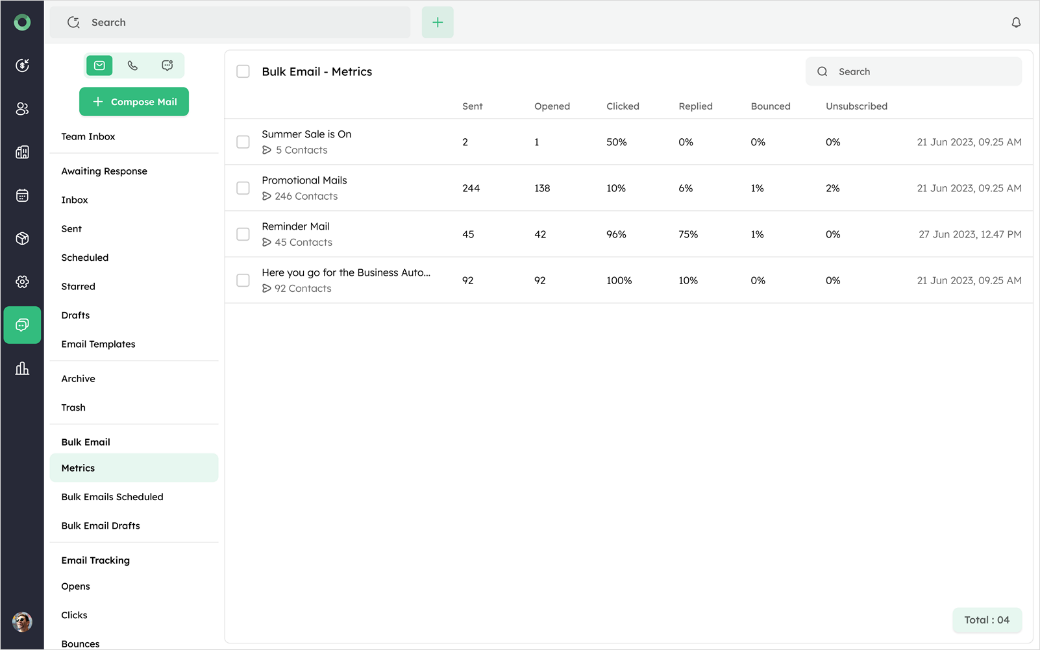Open Bulk Emails Scheduled
The width and height of the screenshot is (1040, 650).
point(112,497)
